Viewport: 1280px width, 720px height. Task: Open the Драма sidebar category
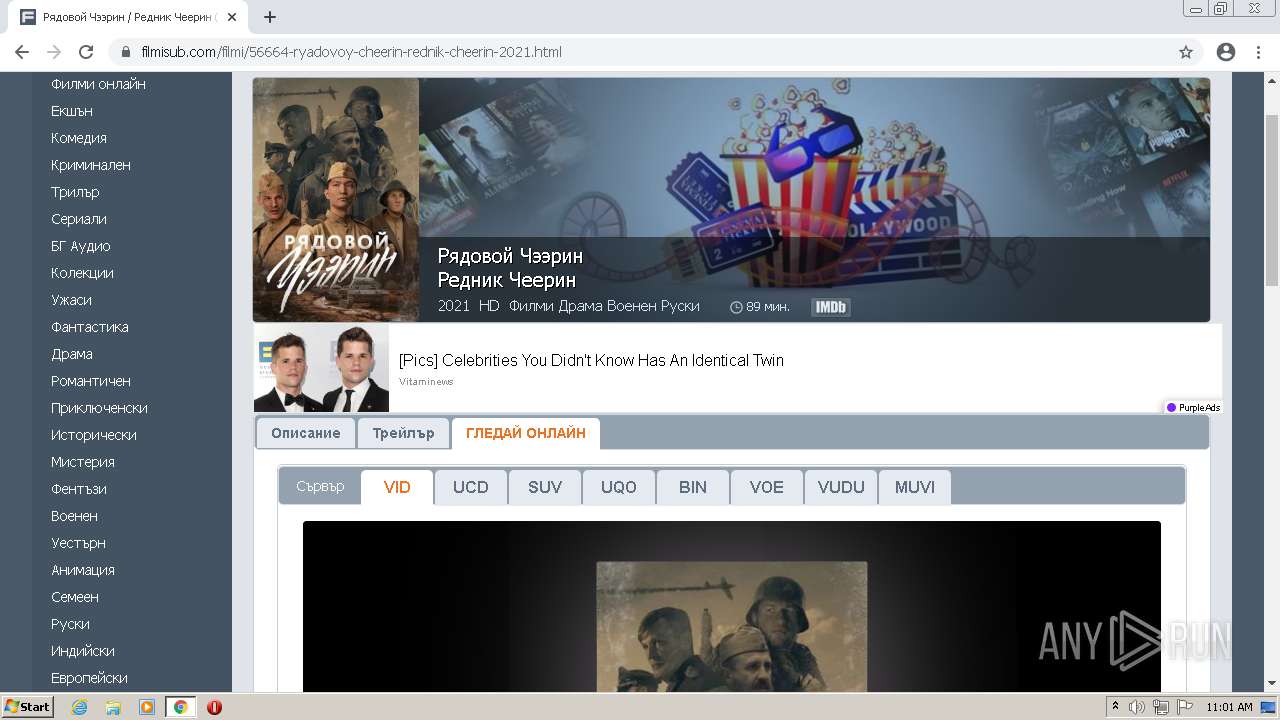72,354
